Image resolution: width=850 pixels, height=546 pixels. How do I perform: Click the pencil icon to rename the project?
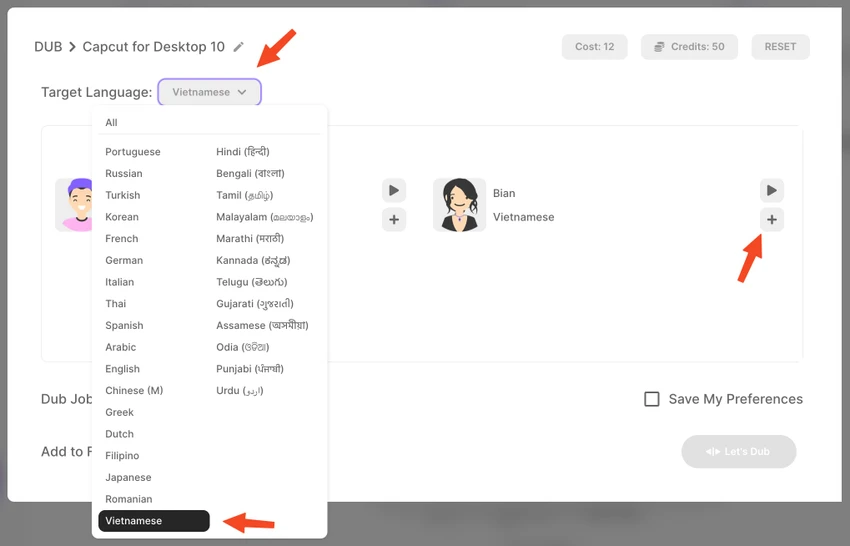[x=239, y=47]
